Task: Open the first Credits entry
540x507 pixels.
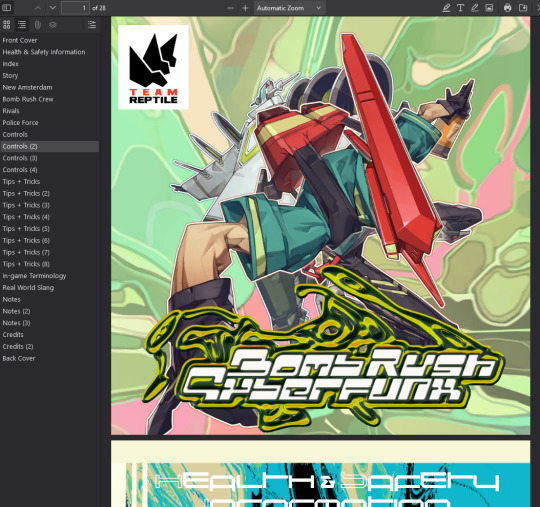Action: 13,335
